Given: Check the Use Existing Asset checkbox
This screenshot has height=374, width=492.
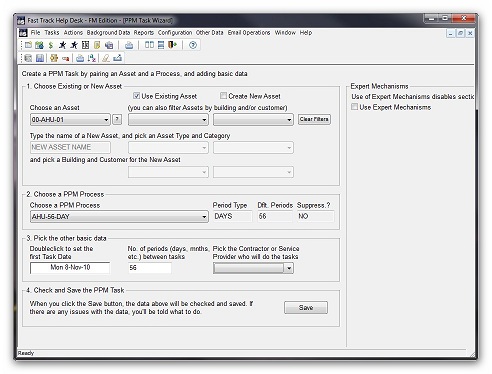Looking at the screenshot, I should pos(136,96).
